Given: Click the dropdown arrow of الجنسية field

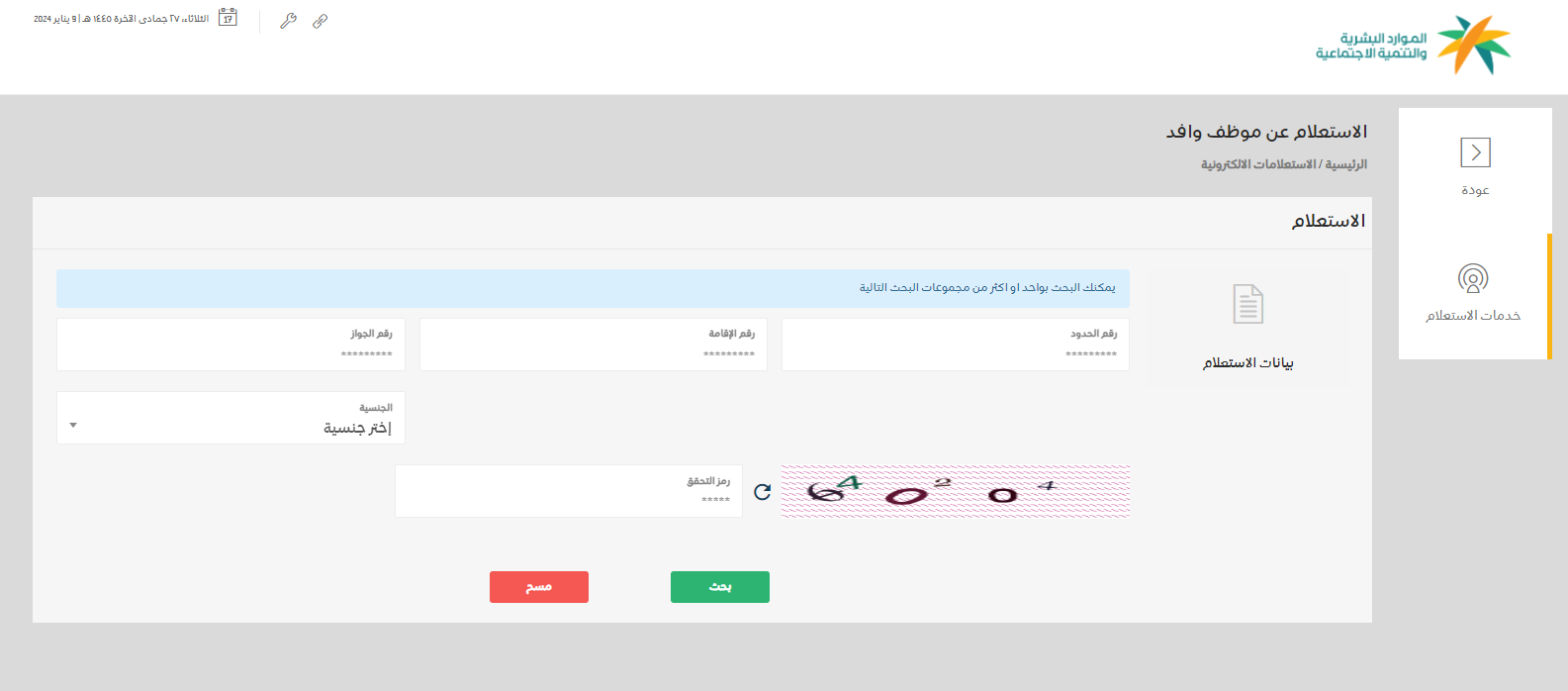Looking at the screenshot, I should (73, 426).
